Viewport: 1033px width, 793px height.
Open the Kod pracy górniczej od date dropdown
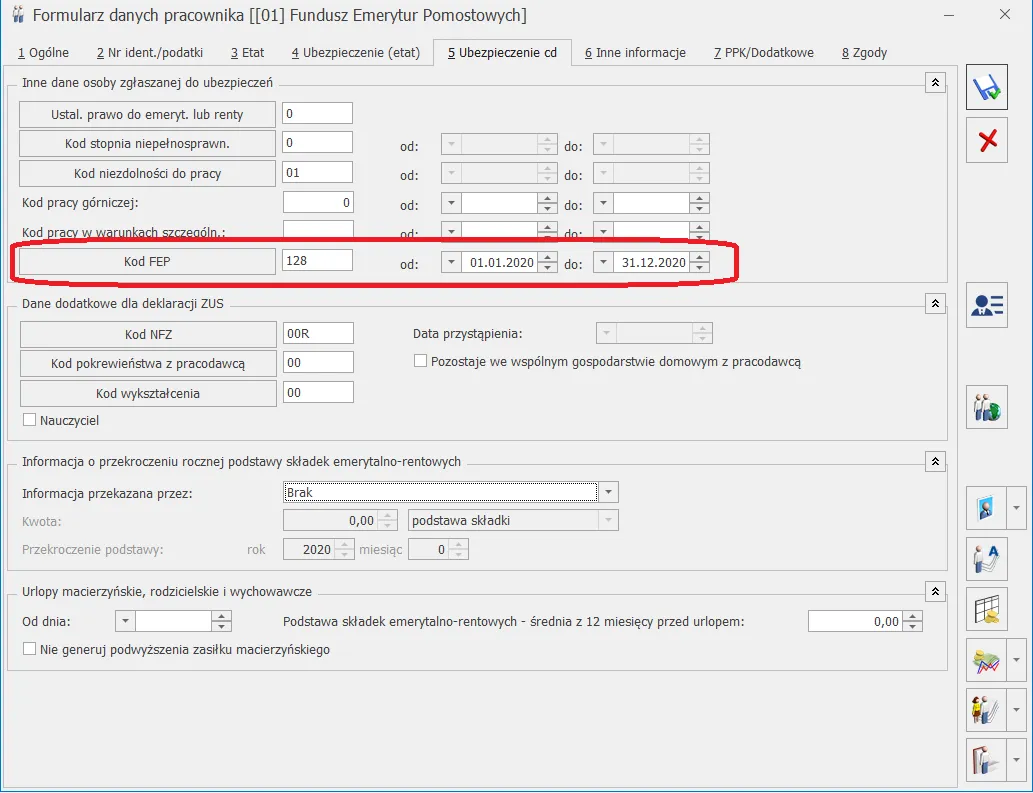point(451,203)
